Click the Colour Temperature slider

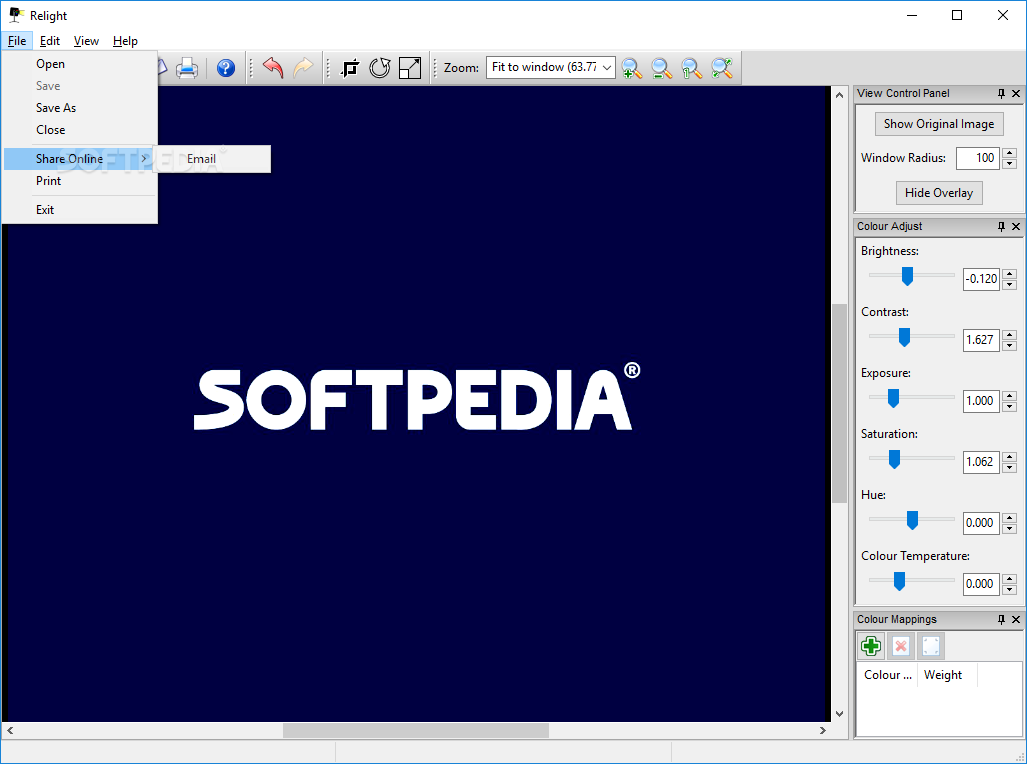pos(912,581)
